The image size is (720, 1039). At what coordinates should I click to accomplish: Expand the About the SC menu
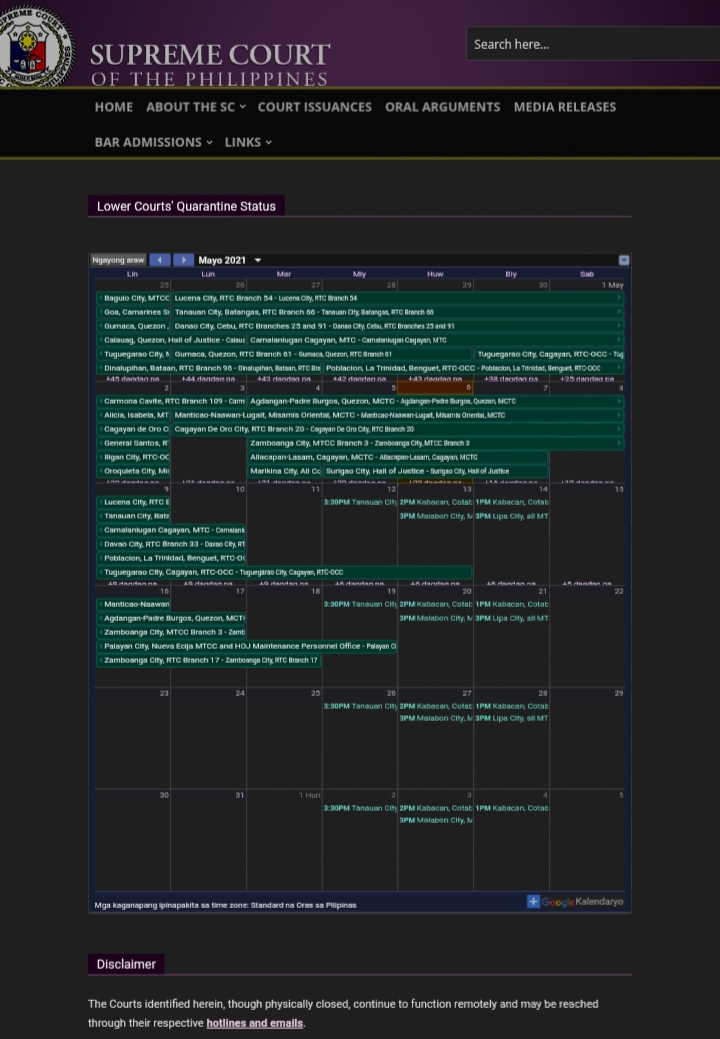point(195,107)
